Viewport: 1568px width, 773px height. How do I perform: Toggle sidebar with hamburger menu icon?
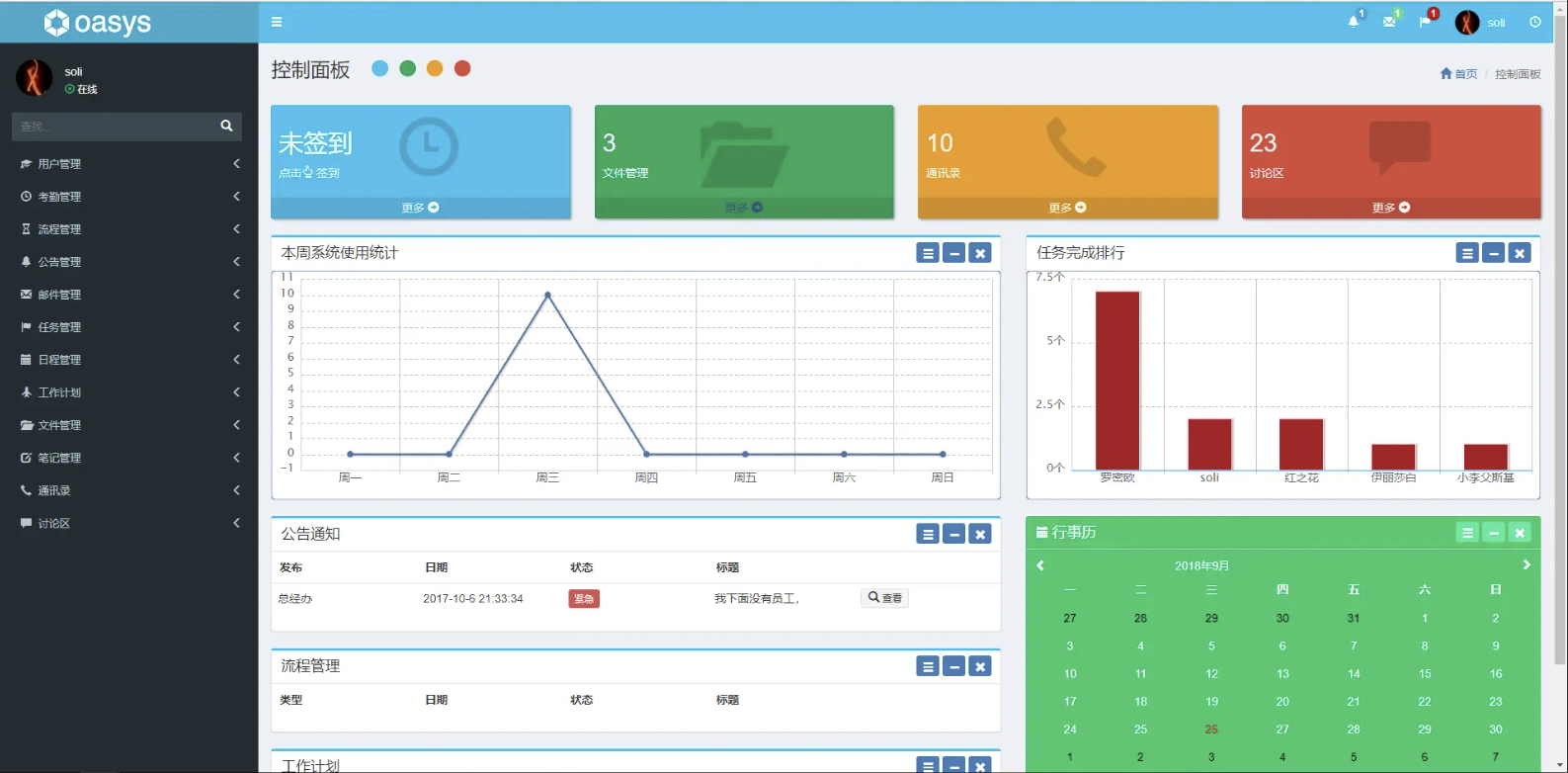tap(277, 22)
